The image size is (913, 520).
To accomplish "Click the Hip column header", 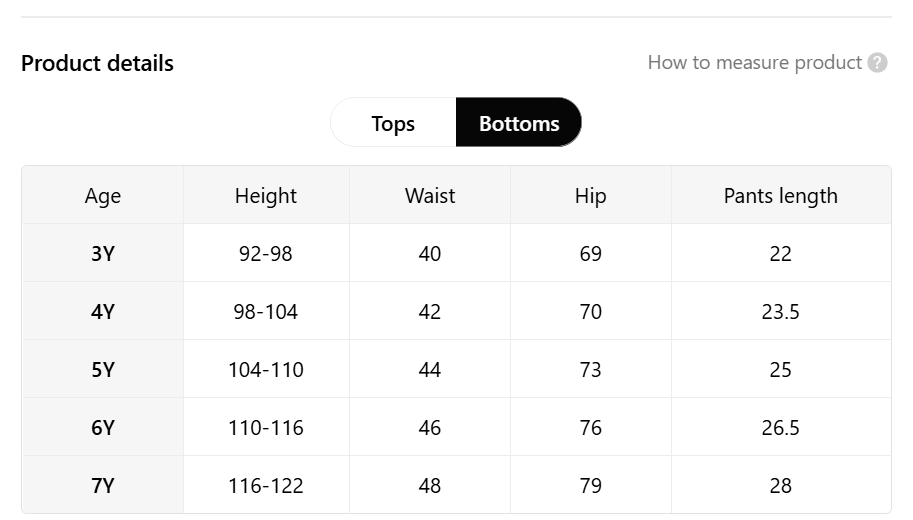I will [590, 196].
